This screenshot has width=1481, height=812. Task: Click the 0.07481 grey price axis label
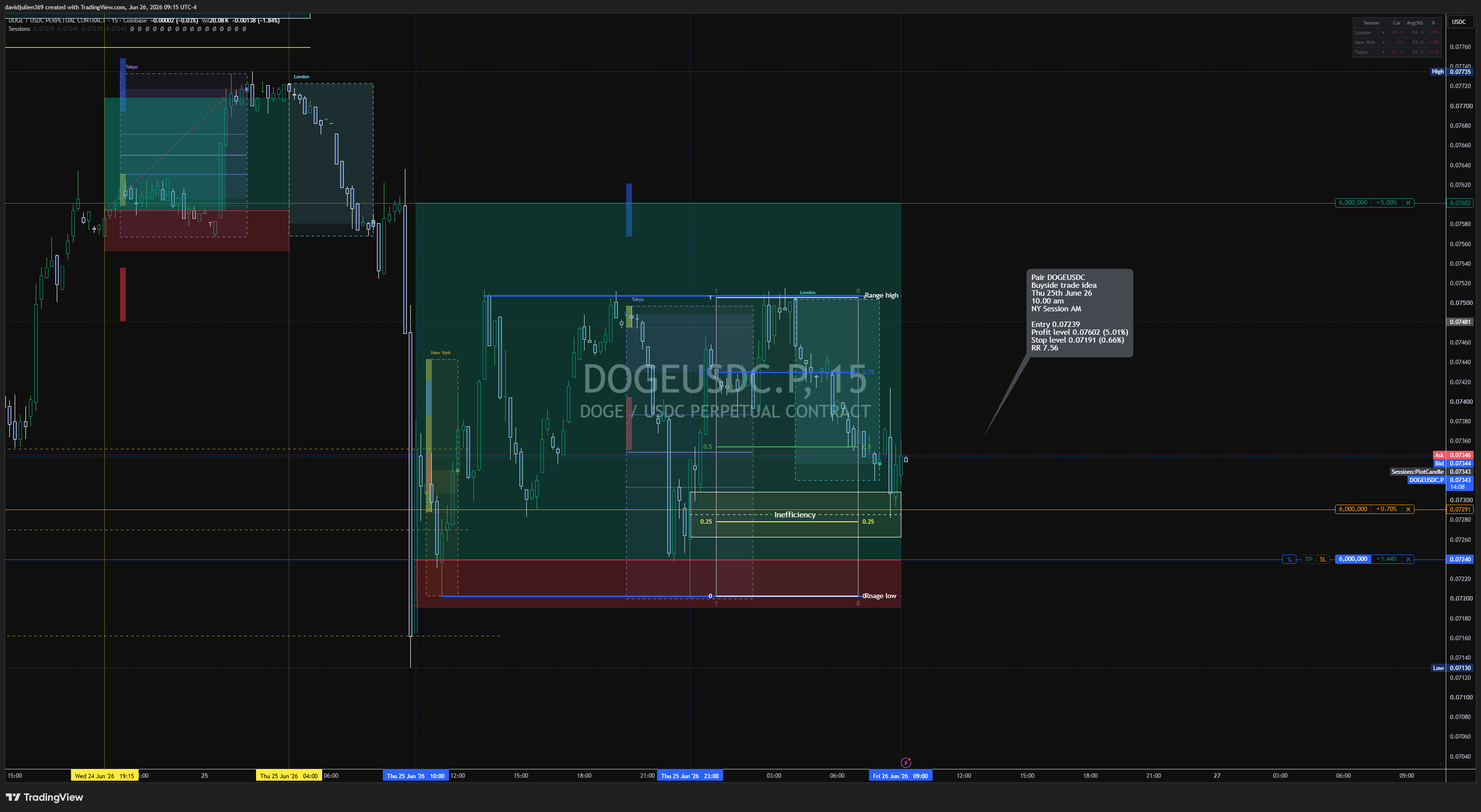[x=1460, y=322]
